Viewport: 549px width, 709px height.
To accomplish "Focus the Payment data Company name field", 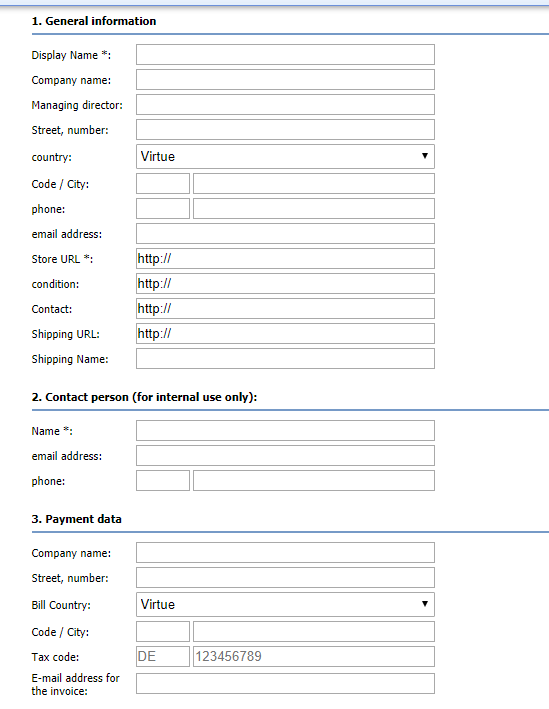I will coord(285,553).
